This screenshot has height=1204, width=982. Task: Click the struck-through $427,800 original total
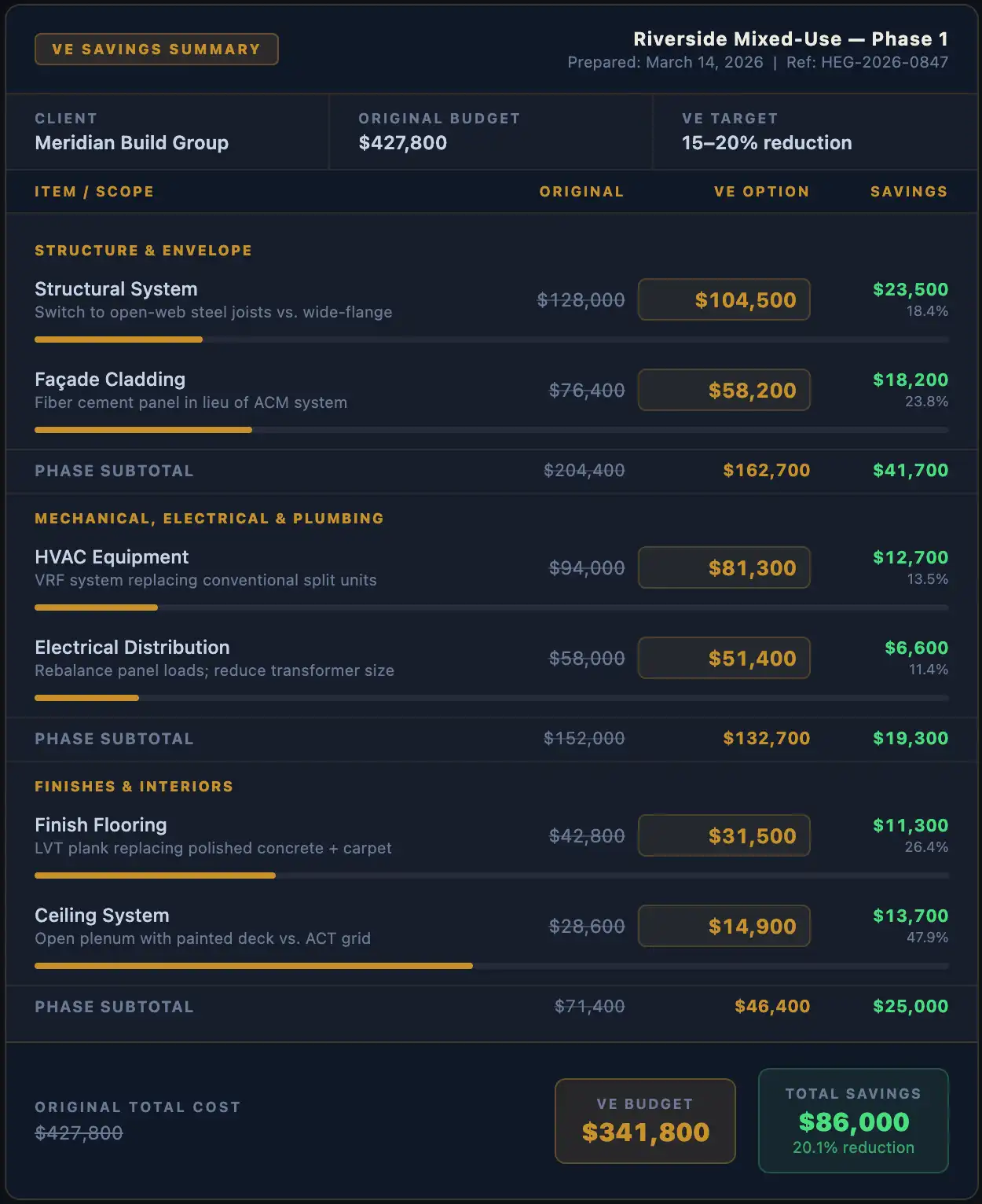click(79, 1132)
